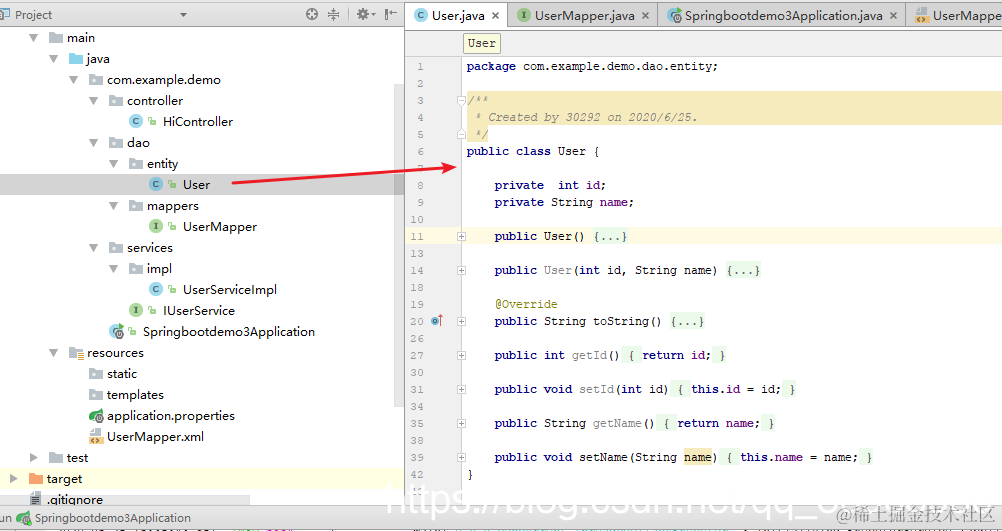The height and width of the screenshot is (531, 1002).
Task: Click the @Override annotation text
Action: click(x=526, y=304)
